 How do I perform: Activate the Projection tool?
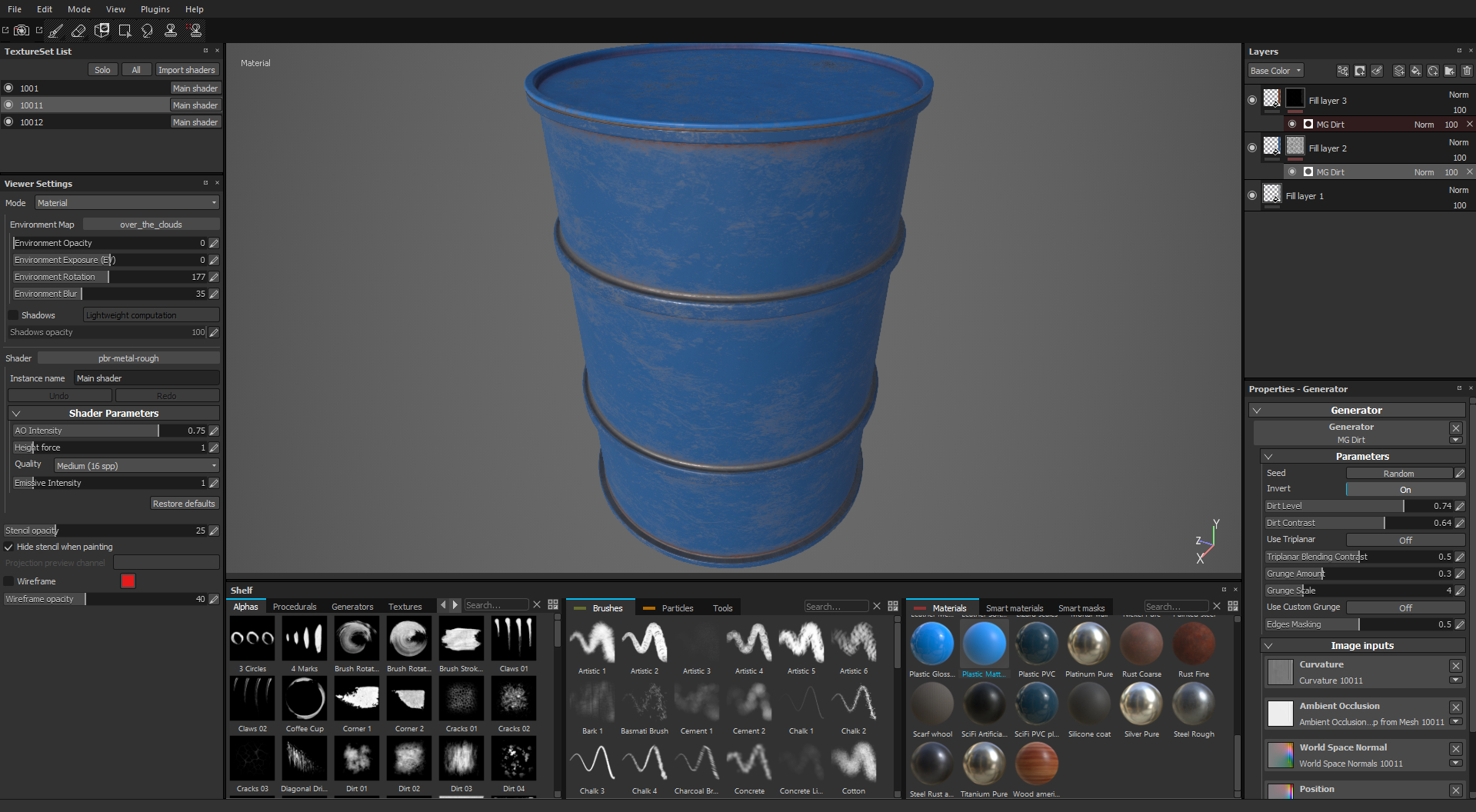pyautogui.click(x=102, y=31)
